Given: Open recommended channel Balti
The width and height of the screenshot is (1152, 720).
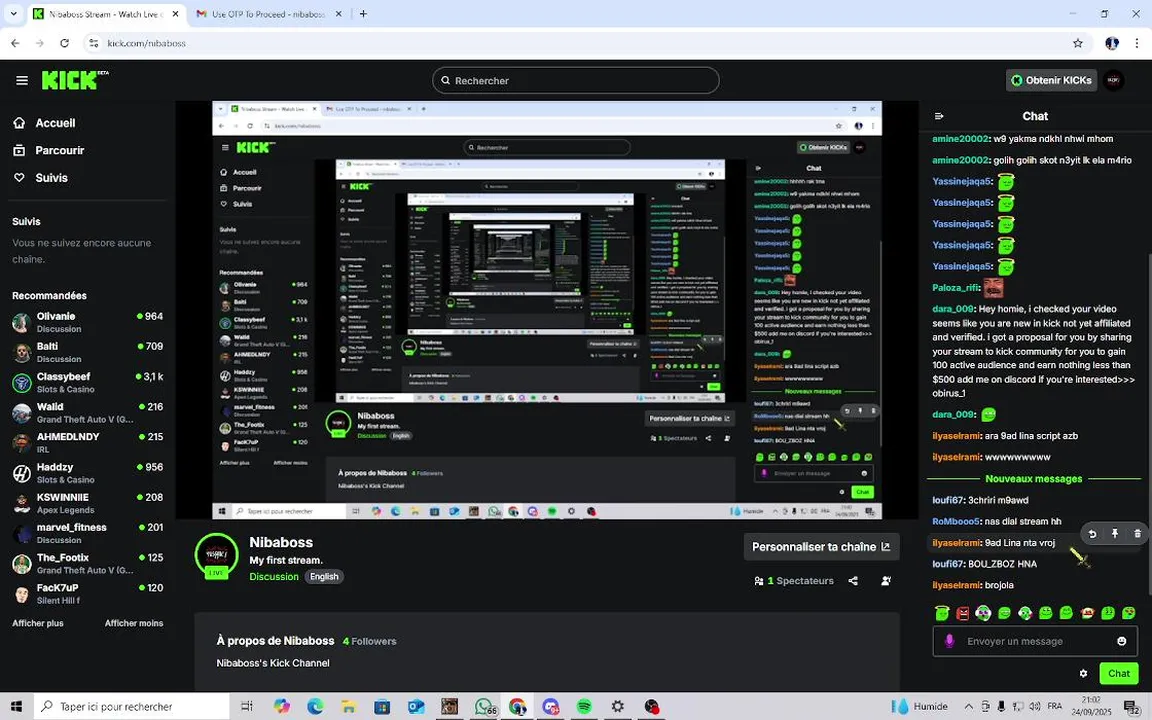Looking at the screenshot, I should point(88,353).
